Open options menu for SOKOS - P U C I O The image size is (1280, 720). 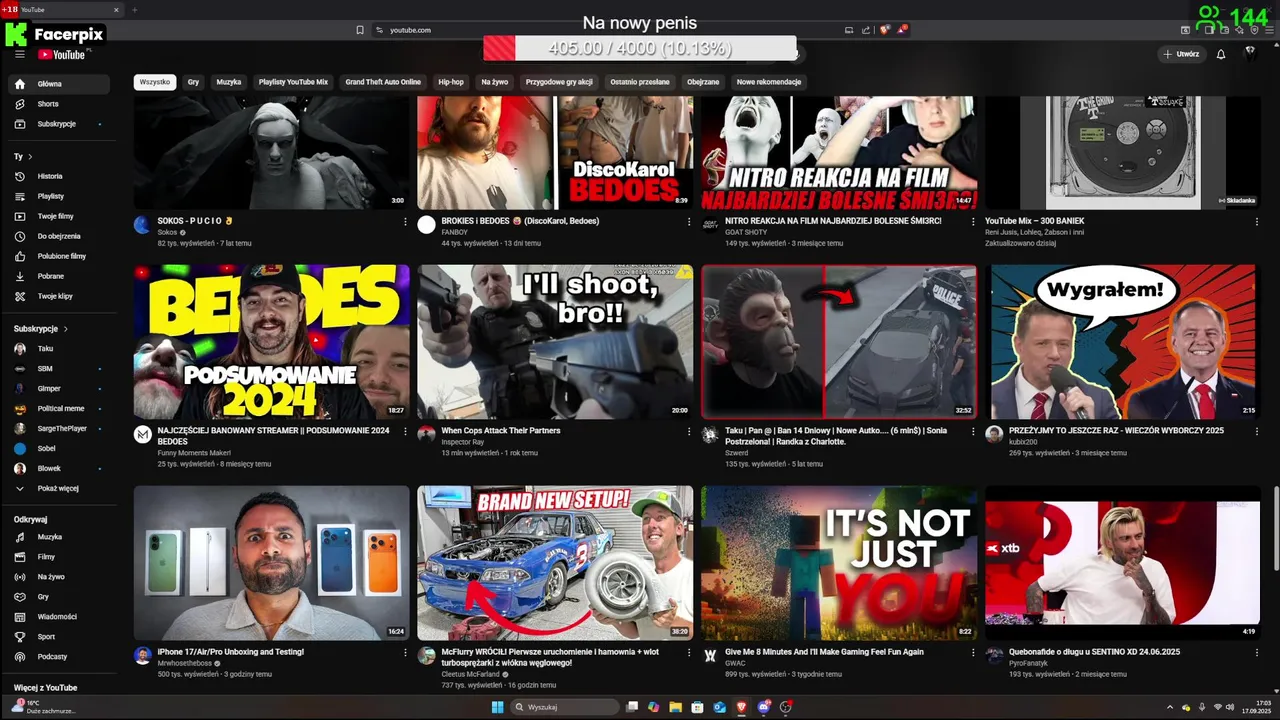(405, 222)
